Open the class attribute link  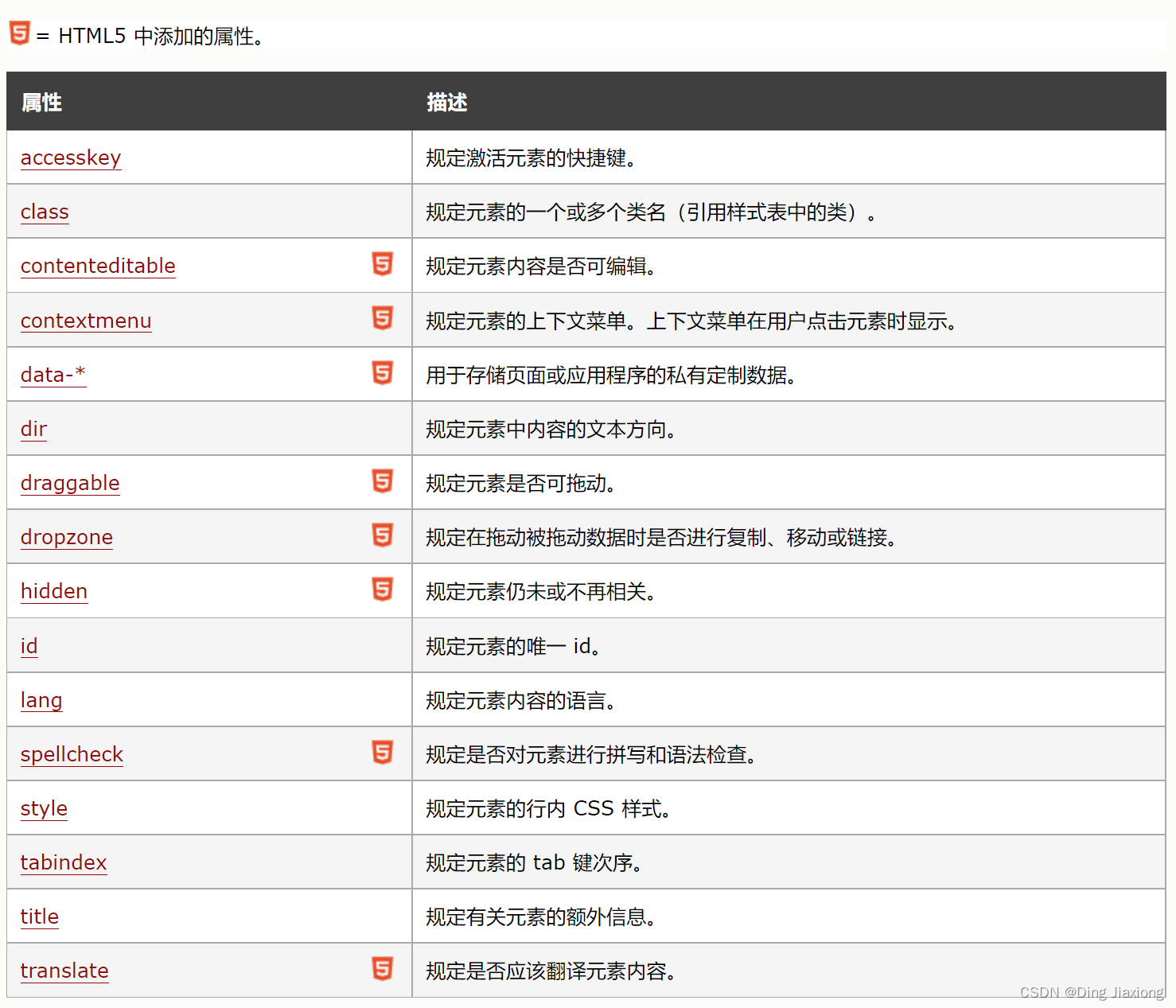(45, 212)
